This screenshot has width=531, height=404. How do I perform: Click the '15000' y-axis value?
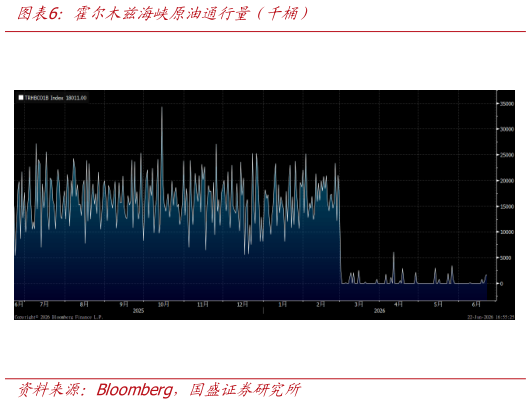(x=507, y=206)
